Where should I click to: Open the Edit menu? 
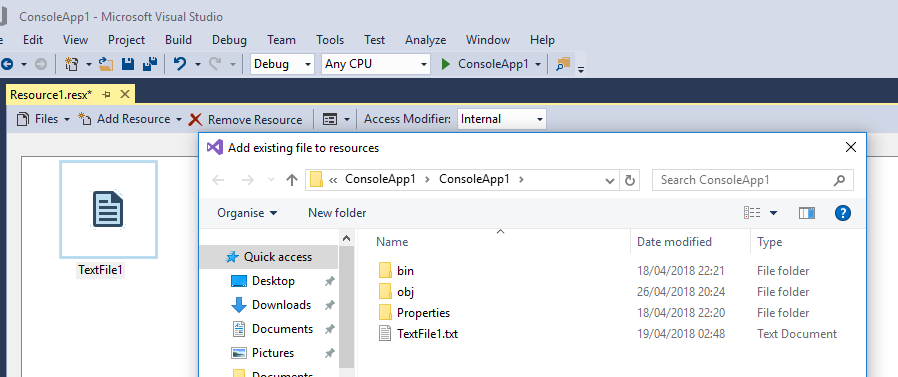point(33,40)
